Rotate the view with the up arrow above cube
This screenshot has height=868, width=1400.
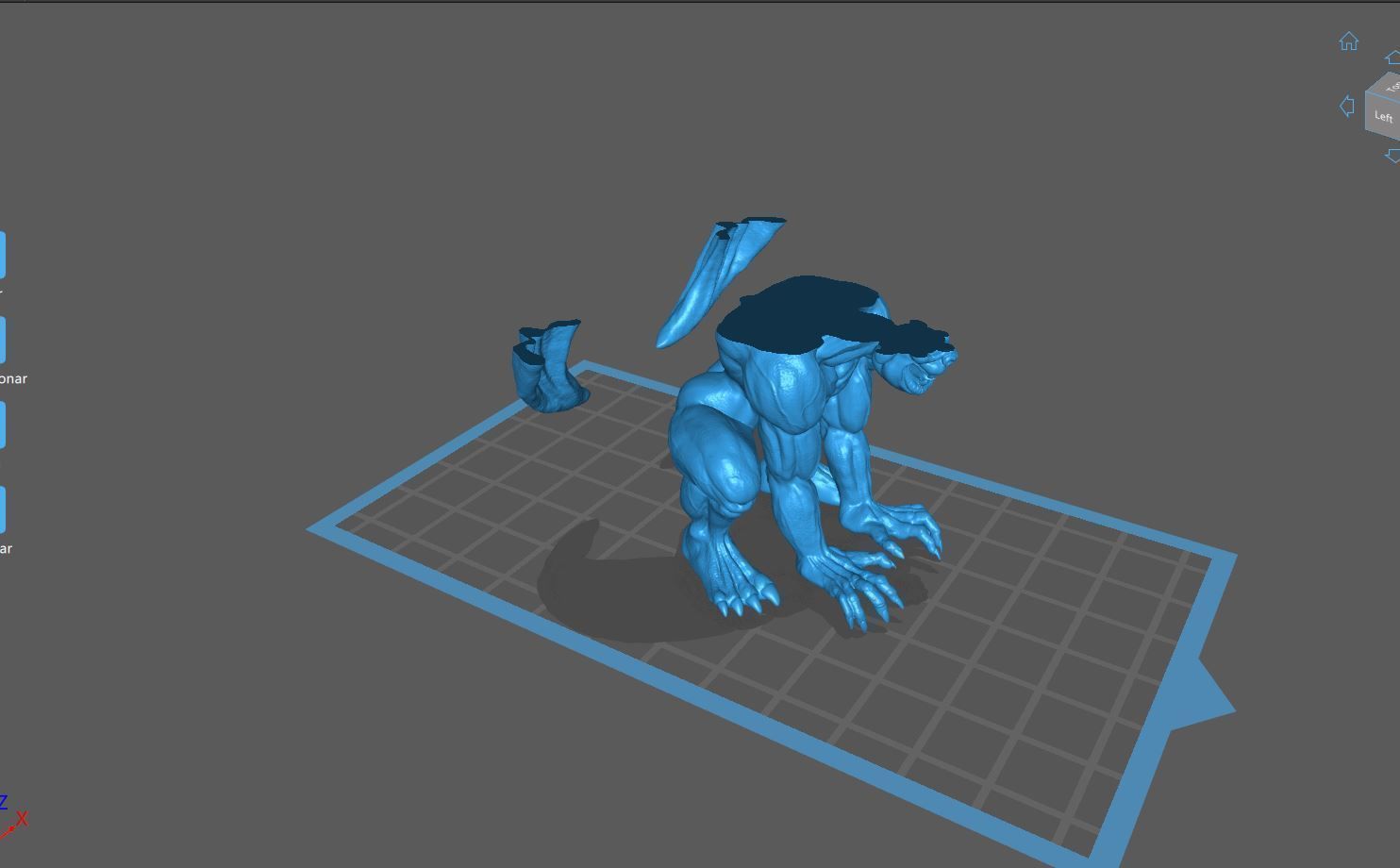pyautogui.click(x=1392, y=58)
